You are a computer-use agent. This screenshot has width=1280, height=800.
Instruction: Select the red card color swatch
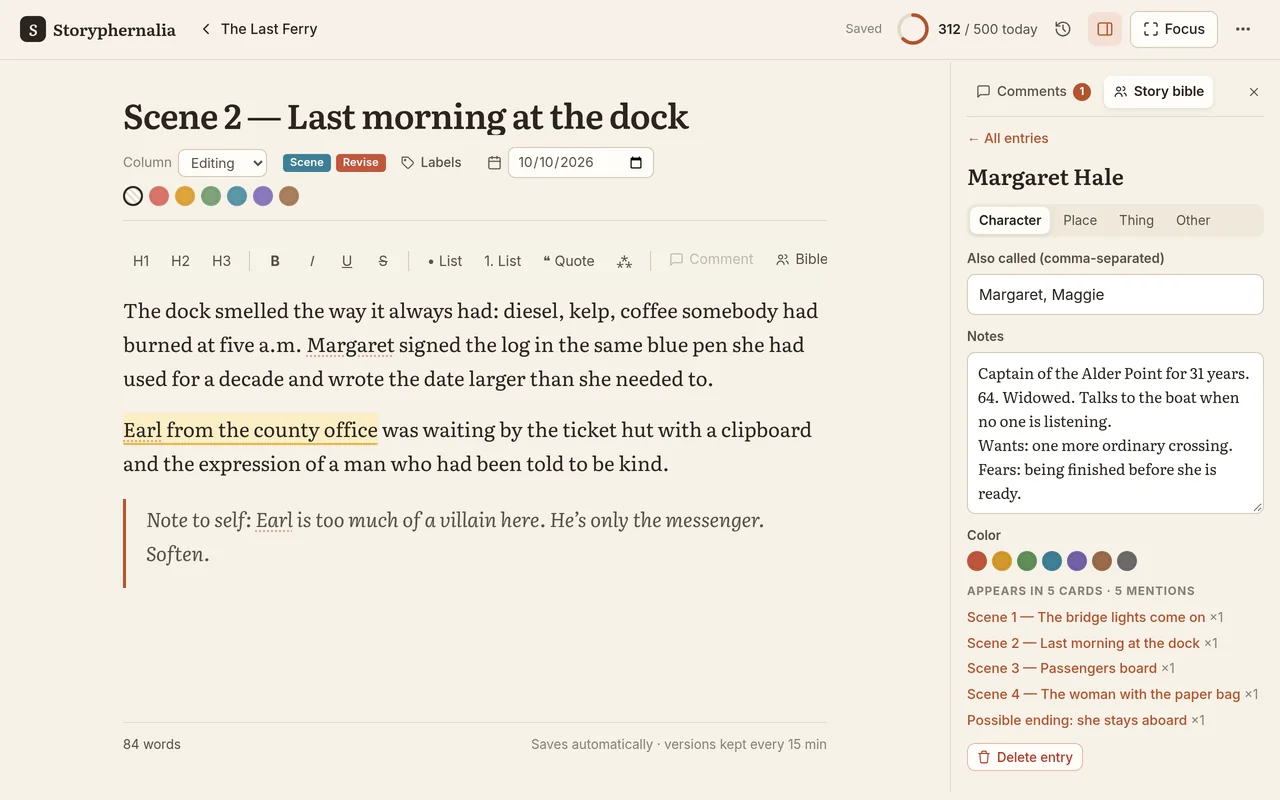coord(159,196)
